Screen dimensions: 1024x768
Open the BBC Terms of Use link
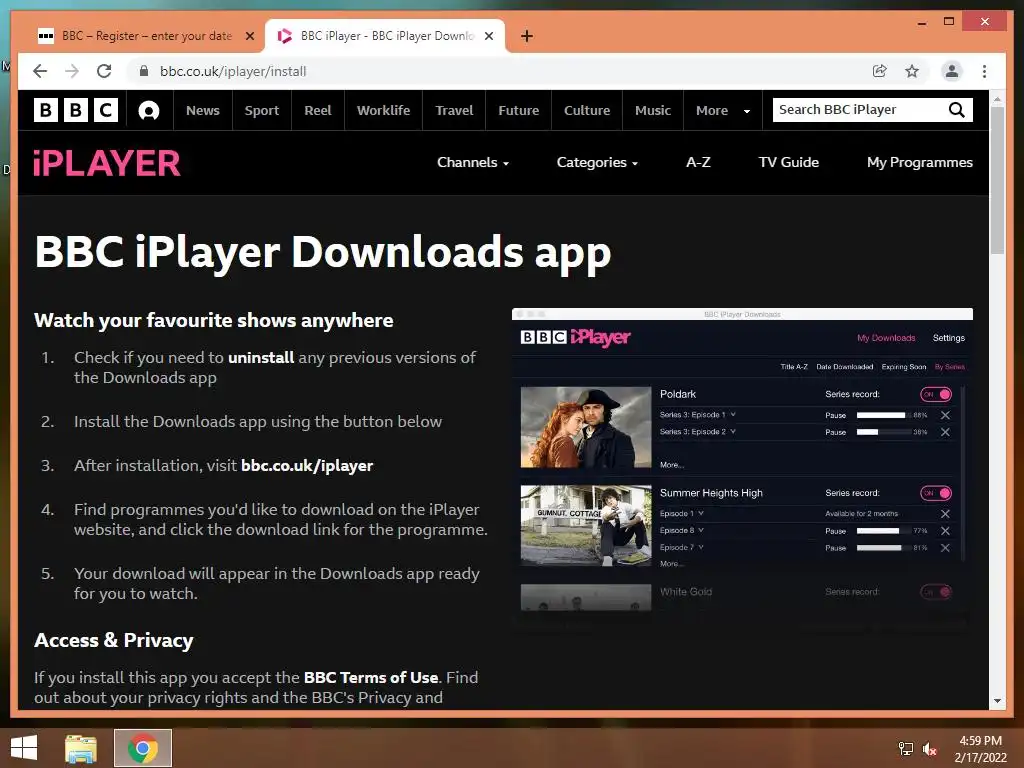pos(371,677)
